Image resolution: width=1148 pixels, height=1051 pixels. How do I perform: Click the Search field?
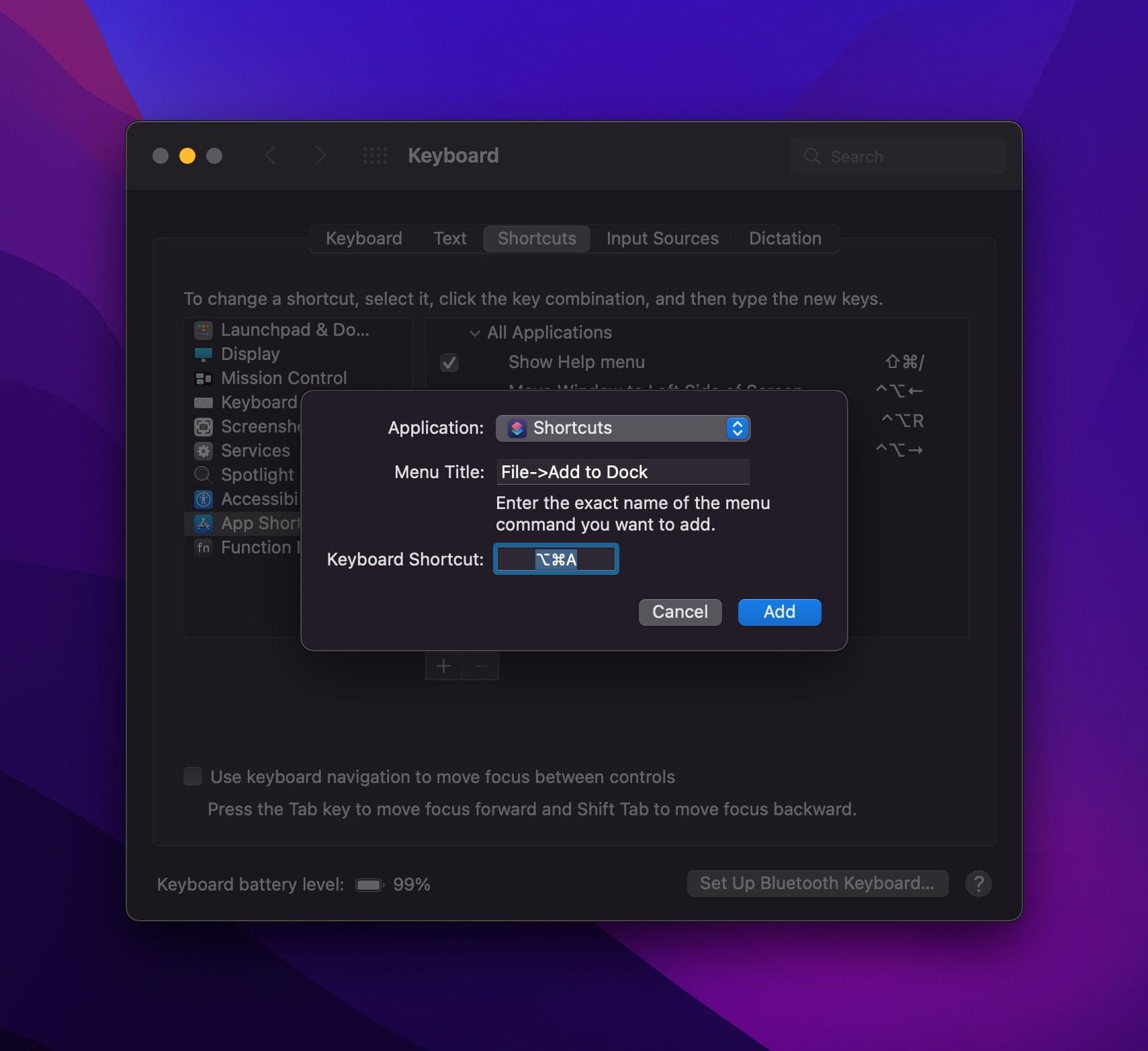pos(897,156)
